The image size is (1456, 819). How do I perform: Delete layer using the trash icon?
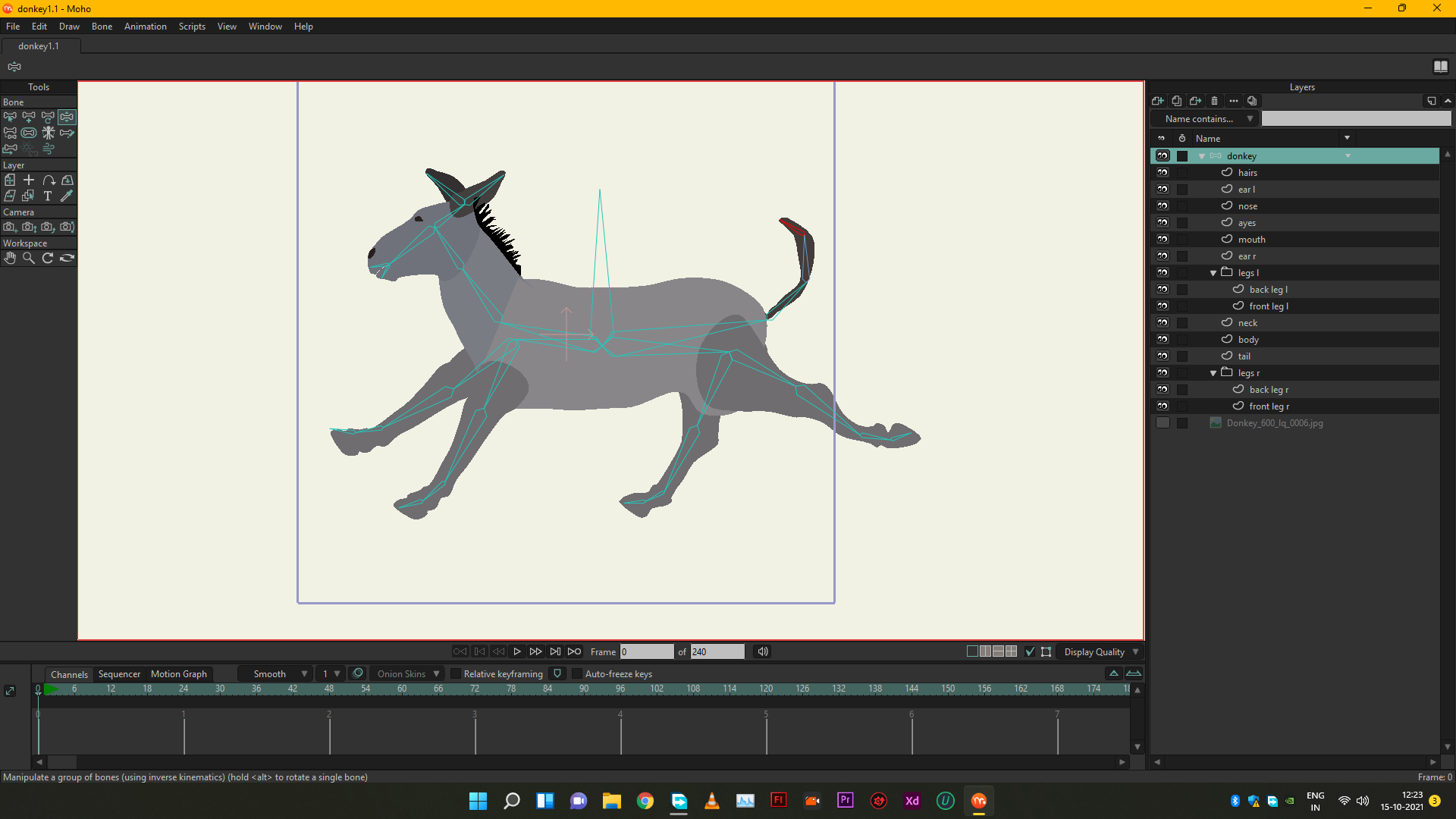click(x=1214, y=101)
